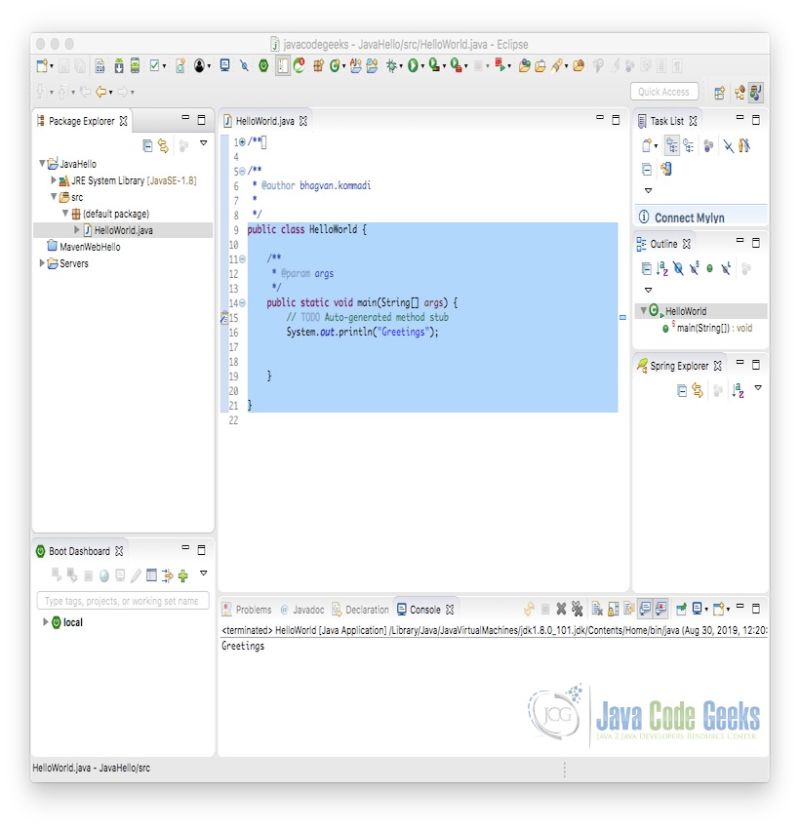This screenshot has height=831, width=800.
Task: Open the Debug tool from the toolbar
Action: click(x=389, y=65)
